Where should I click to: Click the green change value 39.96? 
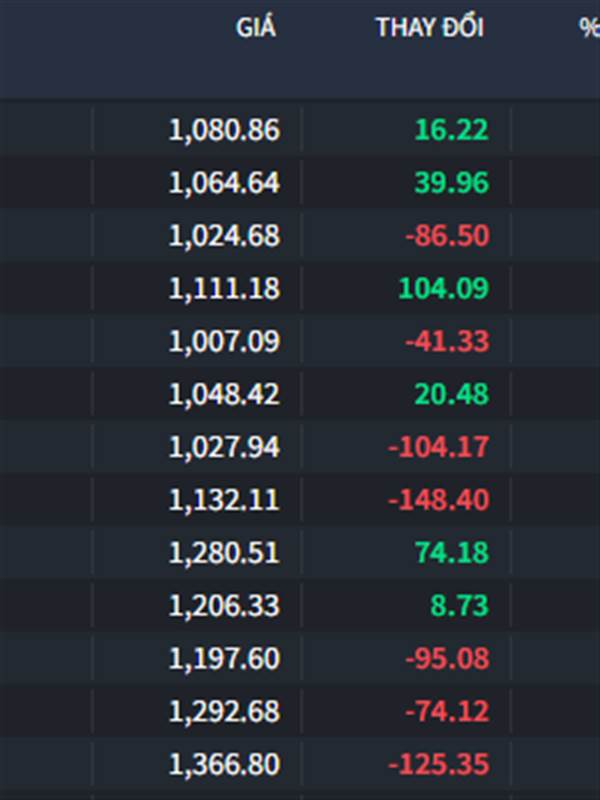click(452, 183)
